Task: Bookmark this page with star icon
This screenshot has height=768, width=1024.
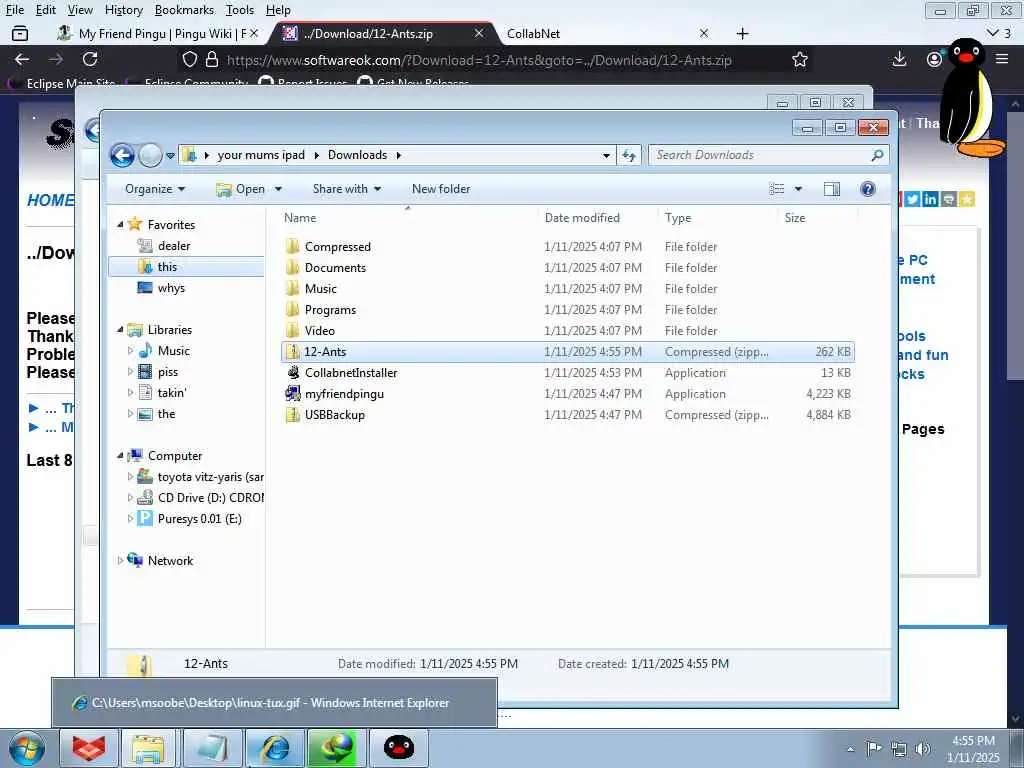Action: [x=799, y=60]
